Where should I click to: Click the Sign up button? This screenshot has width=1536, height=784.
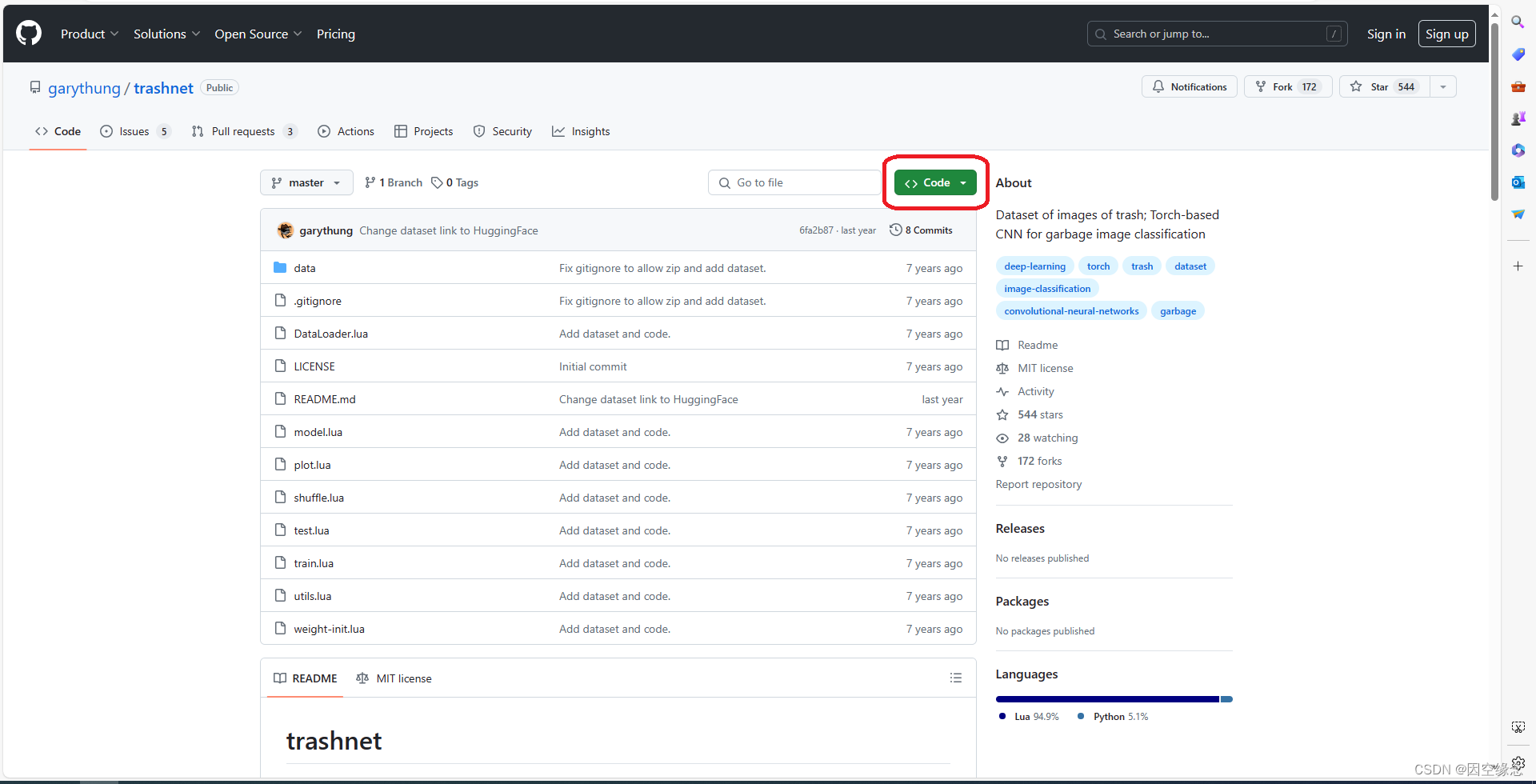tap(1446, 34)
